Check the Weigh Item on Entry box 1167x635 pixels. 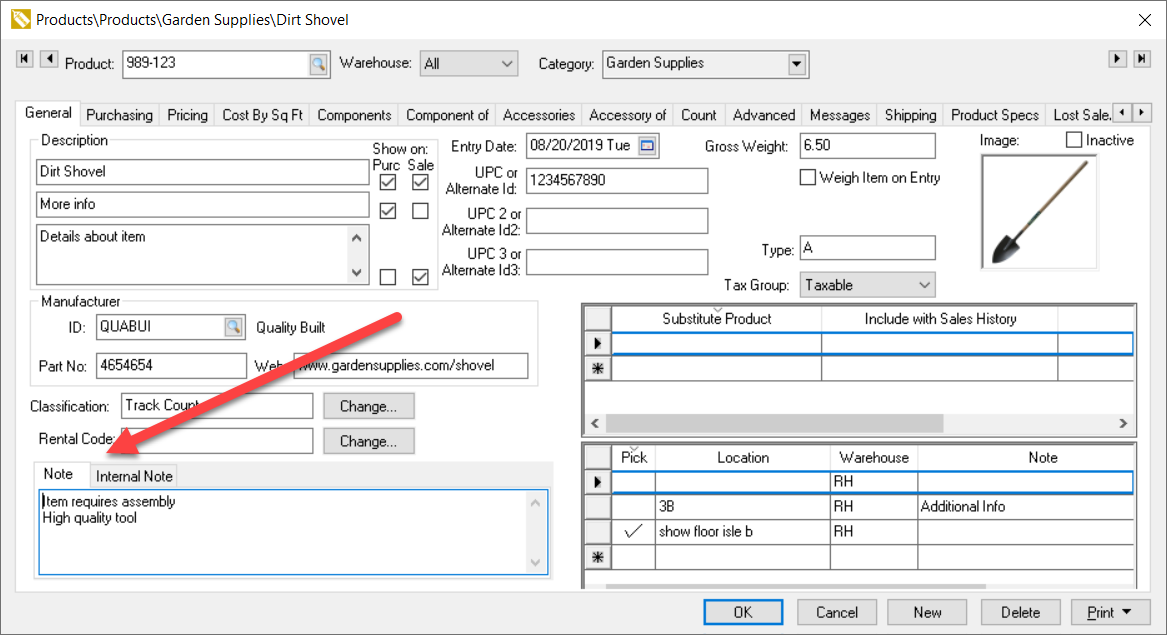click(x=808, y=178)
